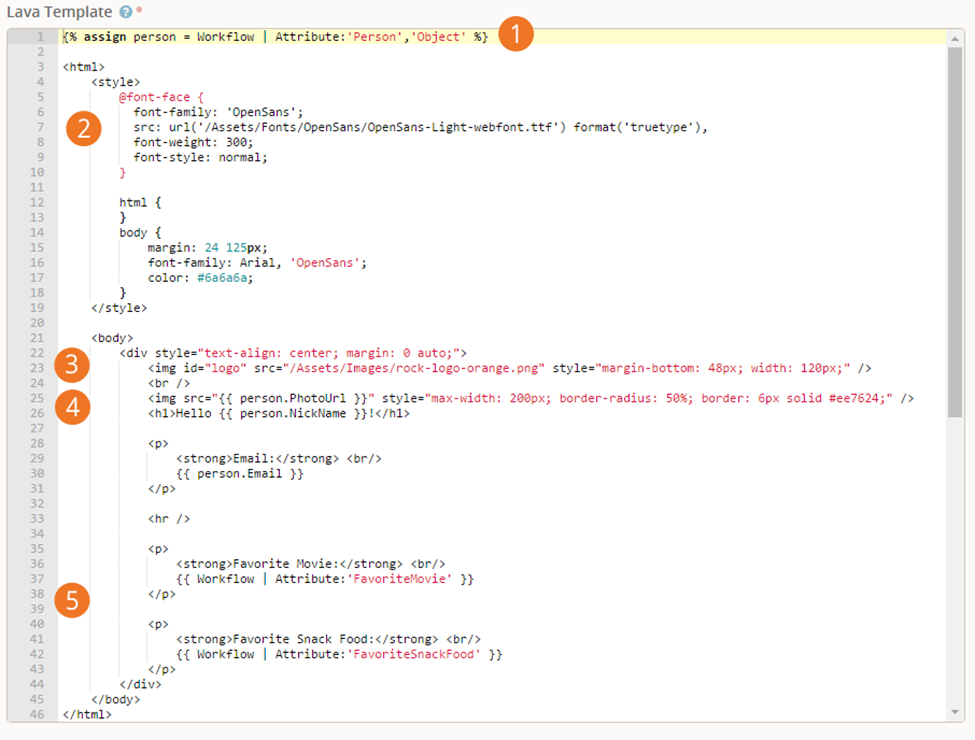The width and height of the screenshot is (975, 740).
Task: Click the 'html {' selector line
Action: (x=140, y=203)
